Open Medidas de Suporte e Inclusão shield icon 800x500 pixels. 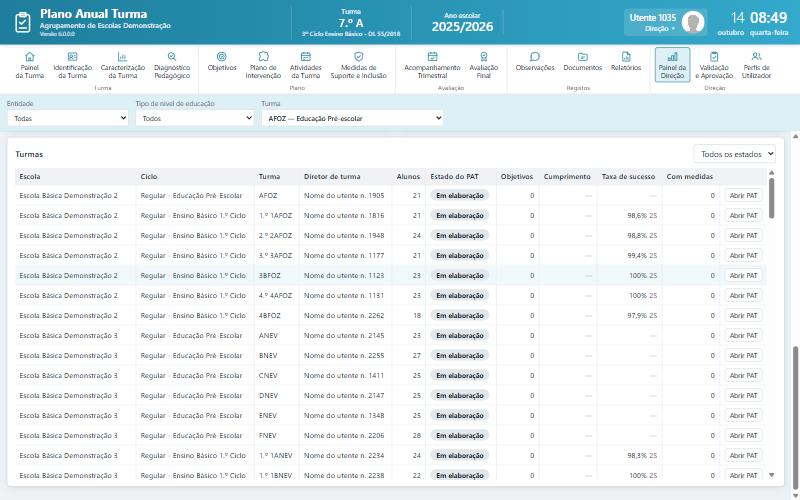[x=359, y=57]
